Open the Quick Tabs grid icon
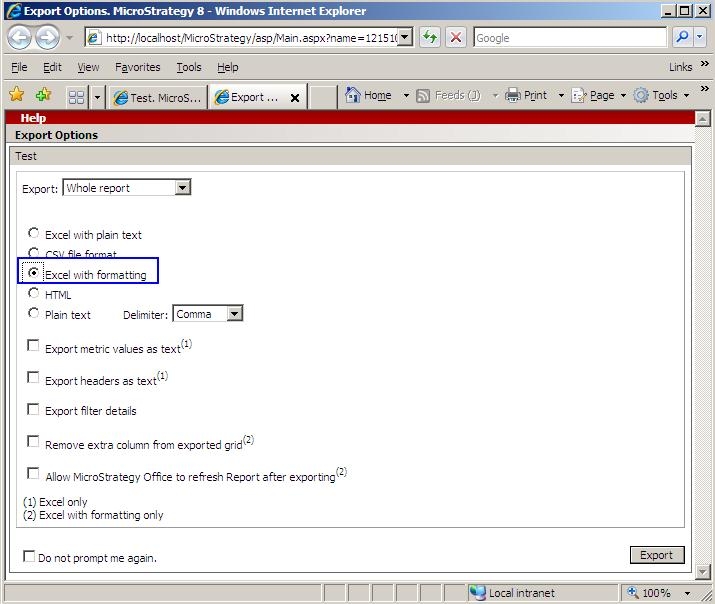Viewport: 715px width, 604px height. (x=76, y=97)
